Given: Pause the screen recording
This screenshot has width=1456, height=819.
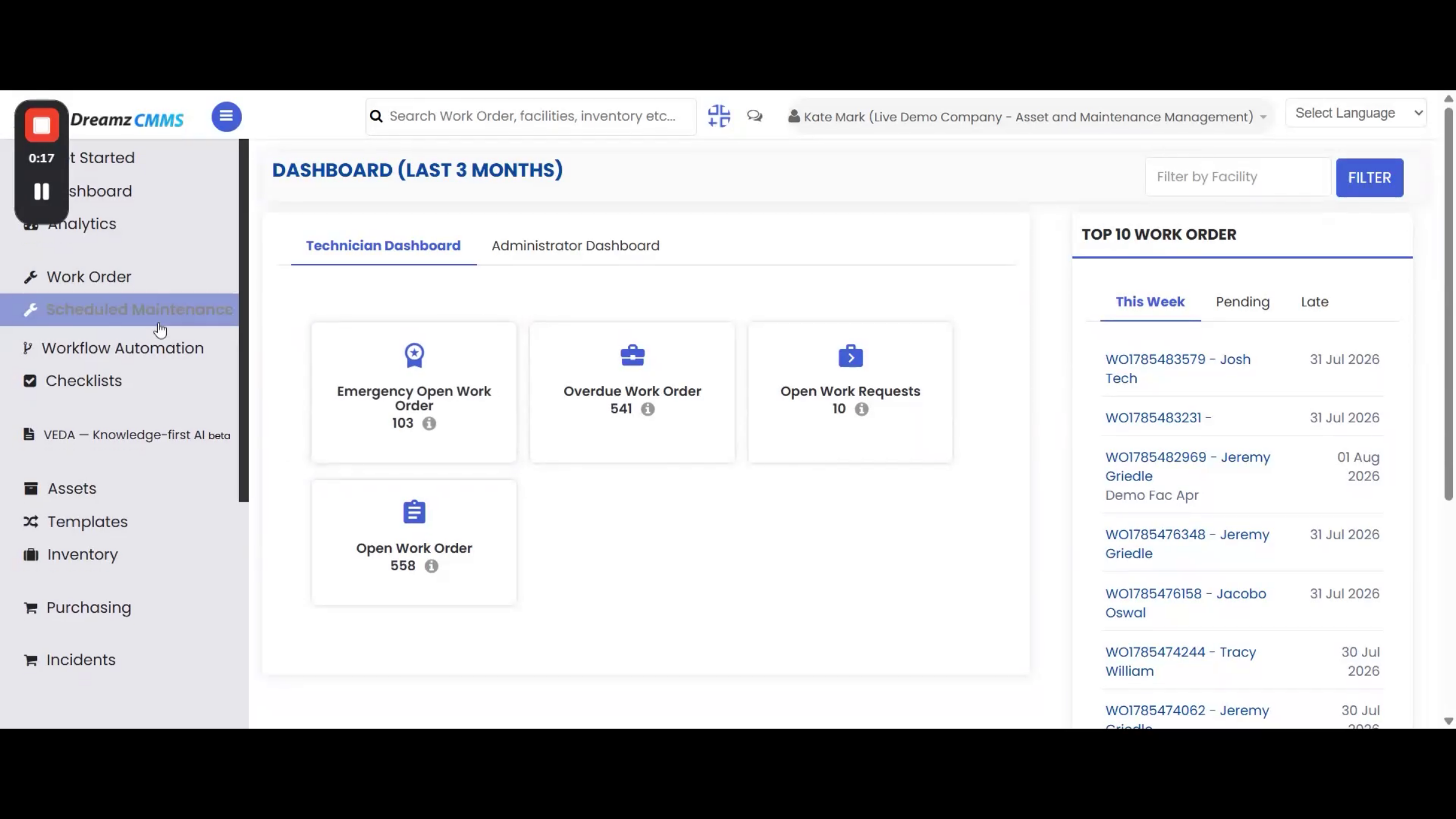Looking at the screenshot, I should pyautogui.click(x=41, y=192).
